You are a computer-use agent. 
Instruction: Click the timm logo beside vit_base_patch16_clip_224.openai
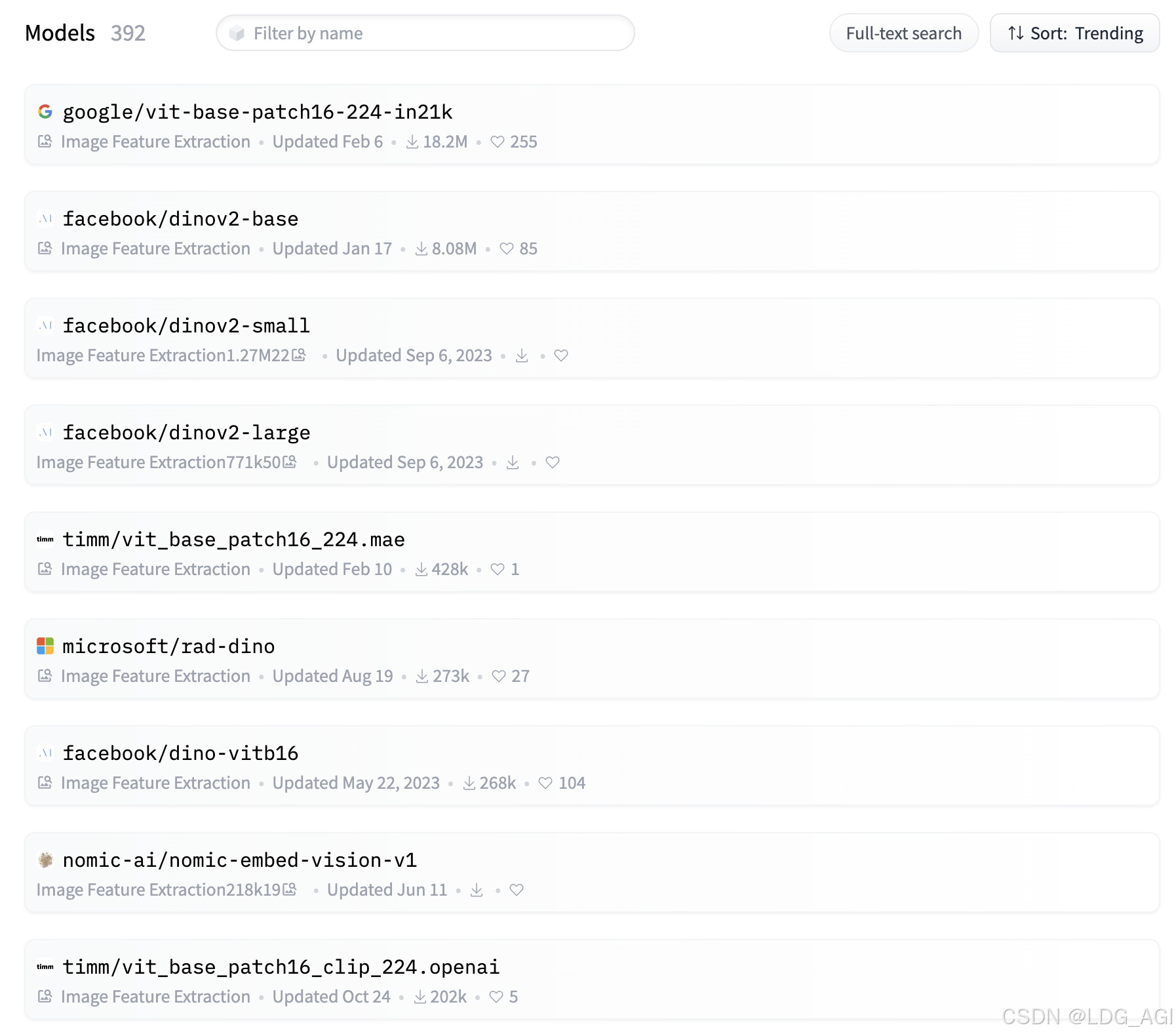(45, 966)
